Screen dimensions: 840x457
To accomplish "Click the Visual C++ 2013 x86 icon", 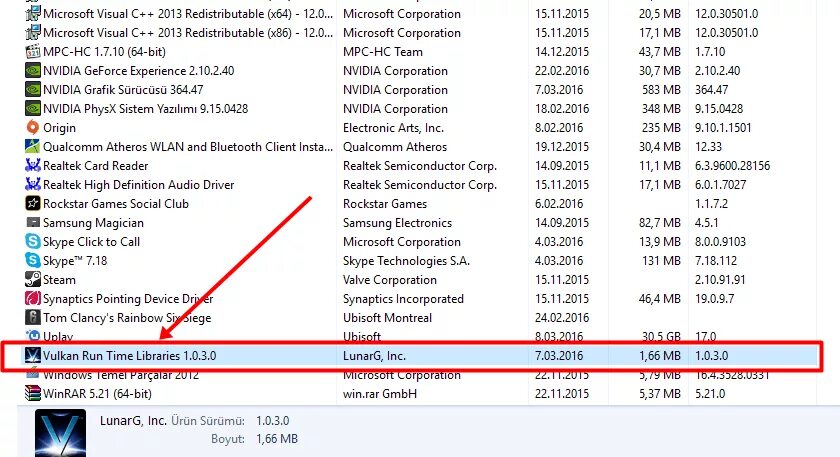I will tap(33, 33).
